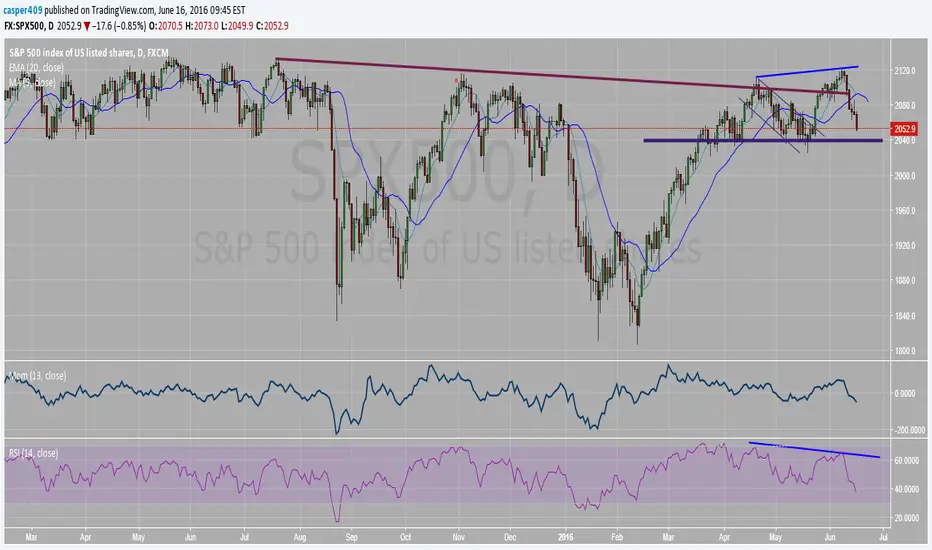Click the -200.0000 momentum axis label

909,430
